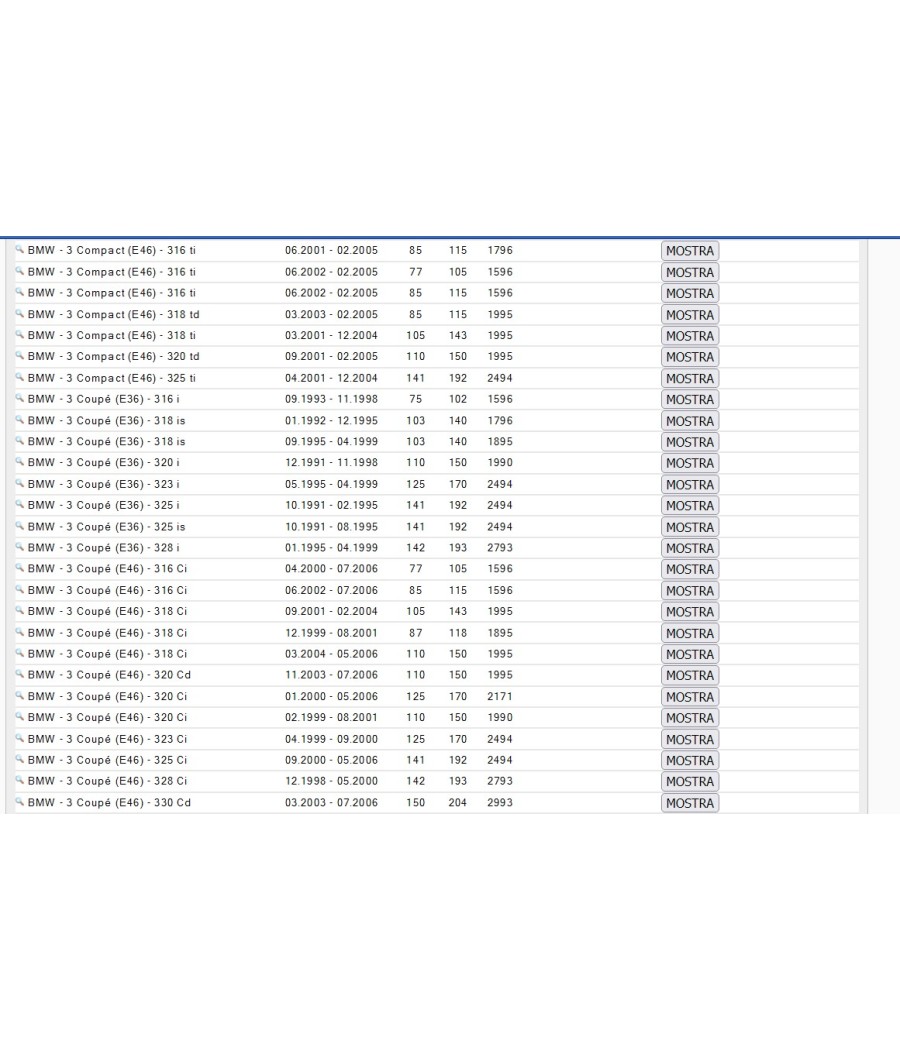Click MOSTRA button in Compact 318 ti row
This screenshot has height=1050, width=900.
click(690, 335)
